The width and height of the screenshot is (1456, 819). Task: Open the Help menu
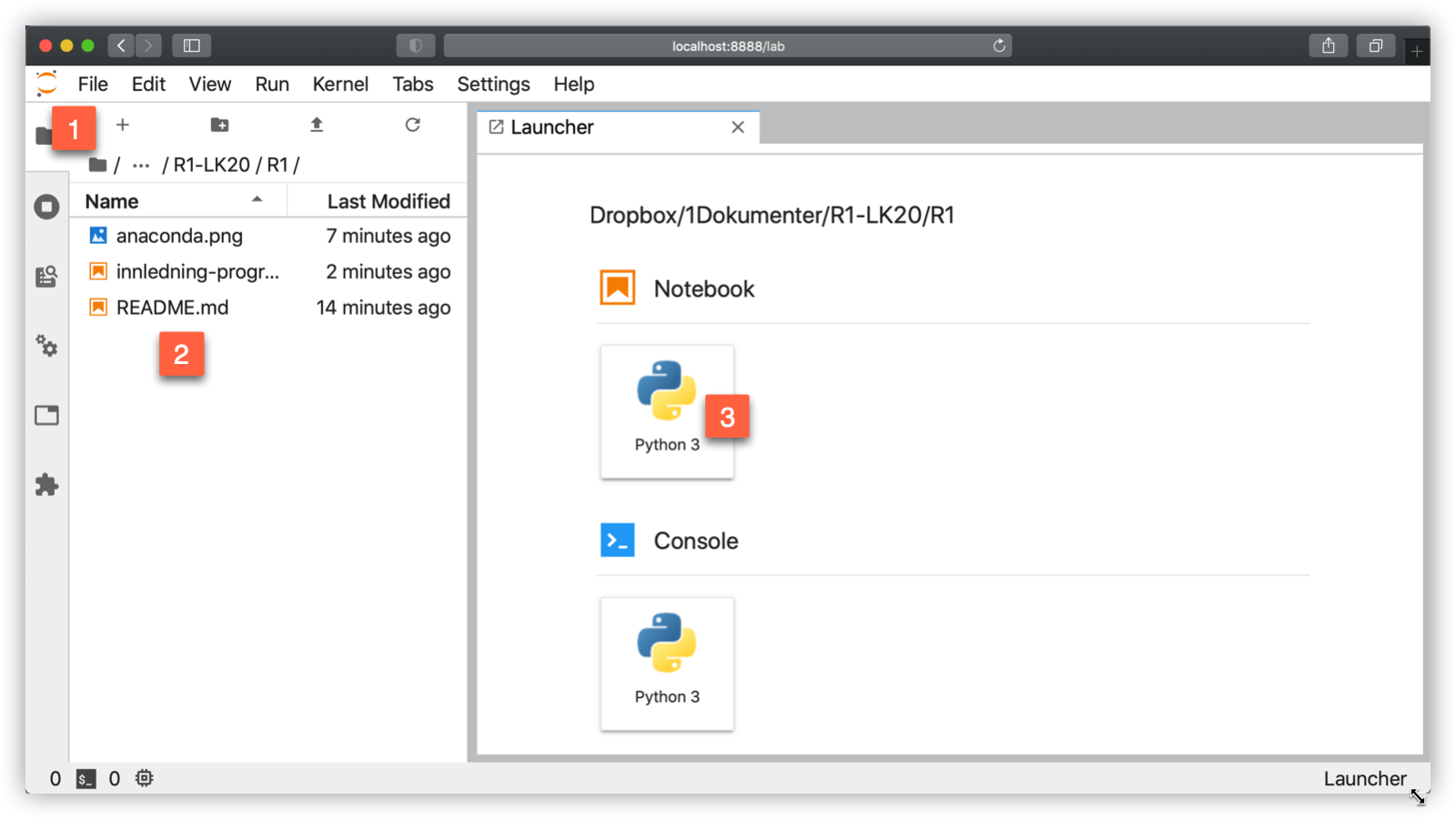coord(574,84)
